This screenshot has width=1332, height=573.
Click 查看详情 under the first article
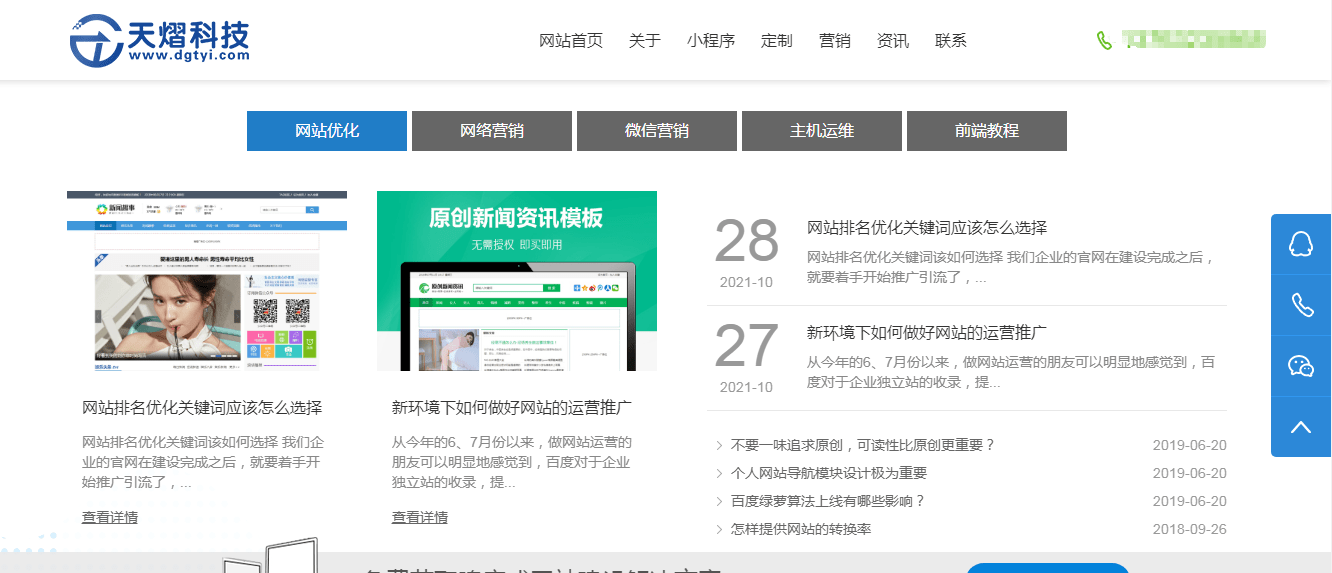[x=110, y=517]
